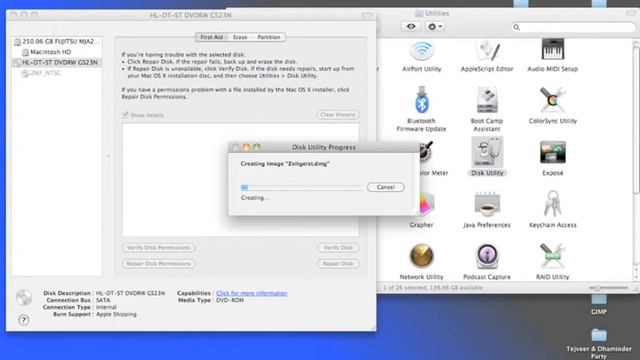Click Quick Look eye icon in Finder toolbar
The width and height of the screenshot is (640, 360).
click(411, 27)
